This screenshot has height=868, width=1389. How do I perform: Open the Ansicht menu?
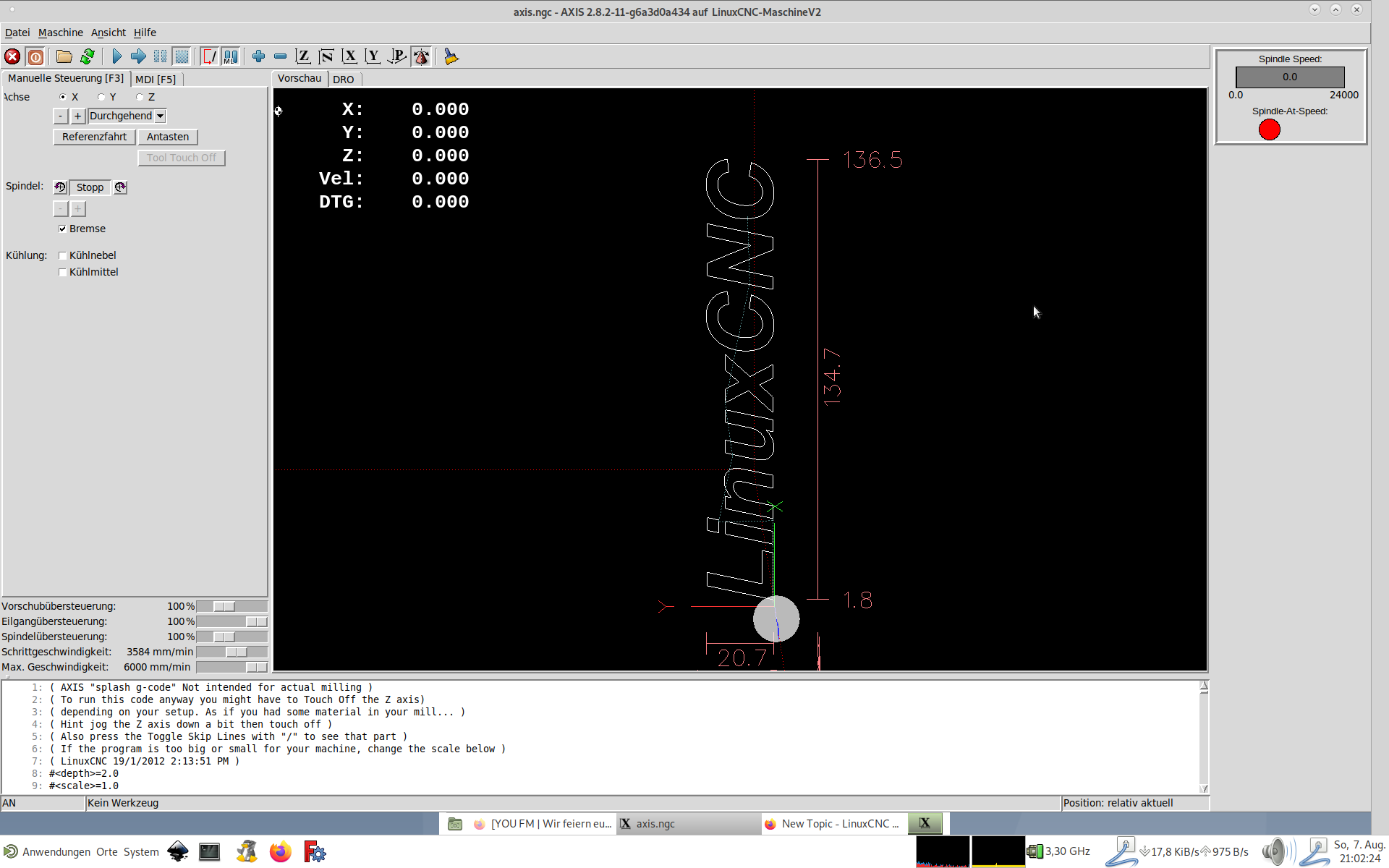109,33
